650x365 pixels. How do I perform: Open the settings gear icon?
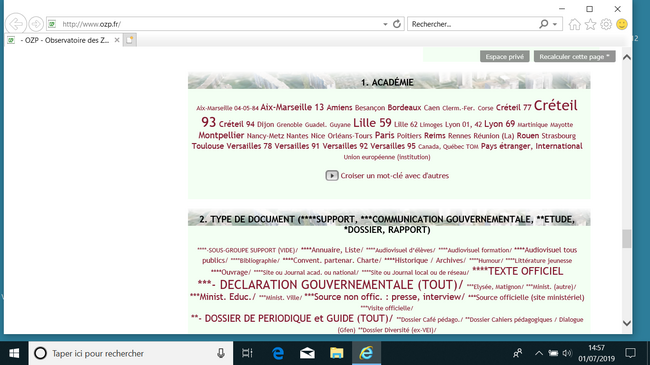(x=606, y=24)
